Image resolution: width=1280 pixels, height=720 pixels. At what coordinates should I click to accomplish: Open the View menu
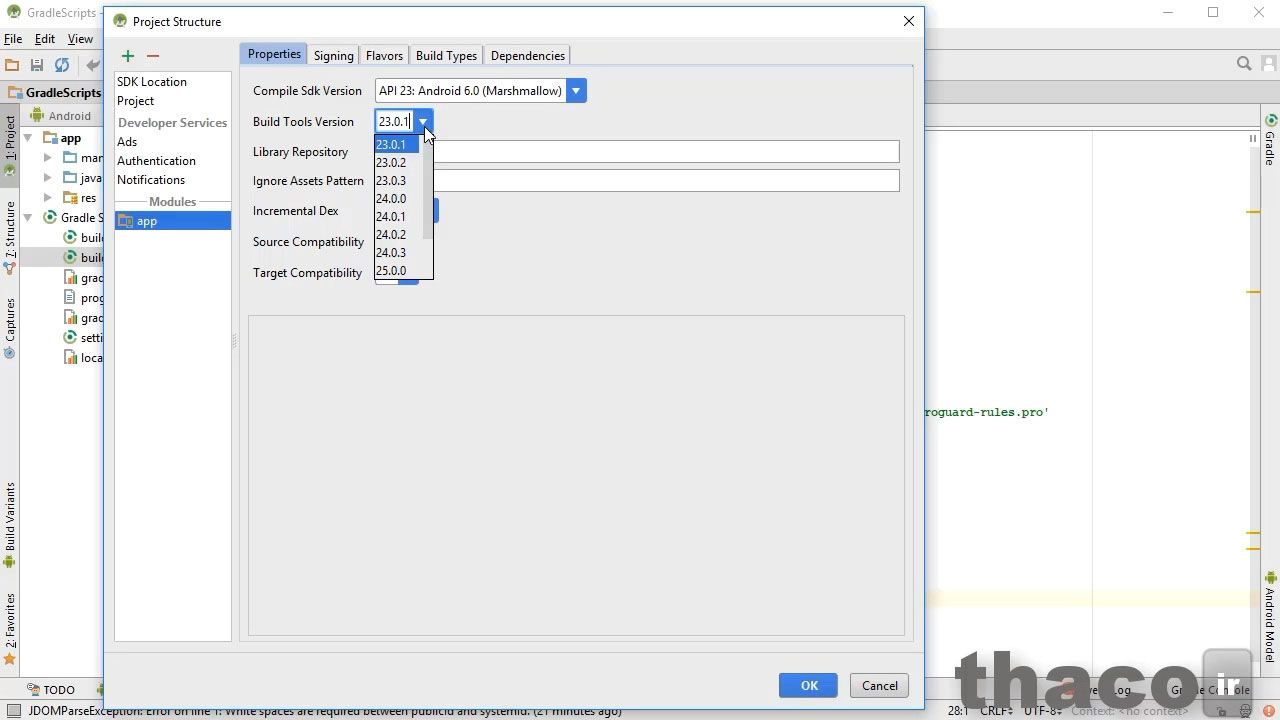tap(80, 39)
